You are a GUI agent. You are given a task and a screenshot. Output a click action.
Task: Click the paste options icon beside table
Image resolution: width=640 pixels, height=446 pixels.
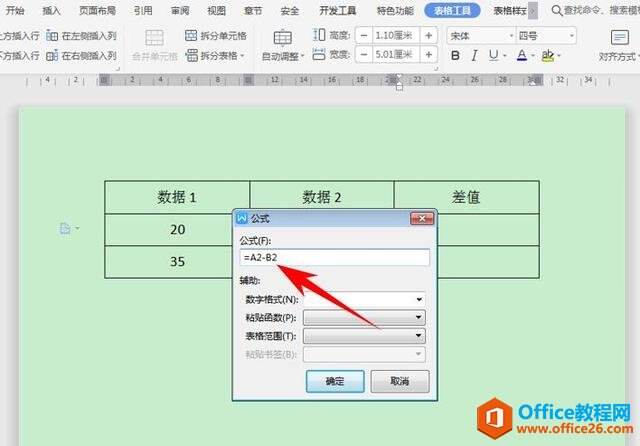click(x=65, y=229)
